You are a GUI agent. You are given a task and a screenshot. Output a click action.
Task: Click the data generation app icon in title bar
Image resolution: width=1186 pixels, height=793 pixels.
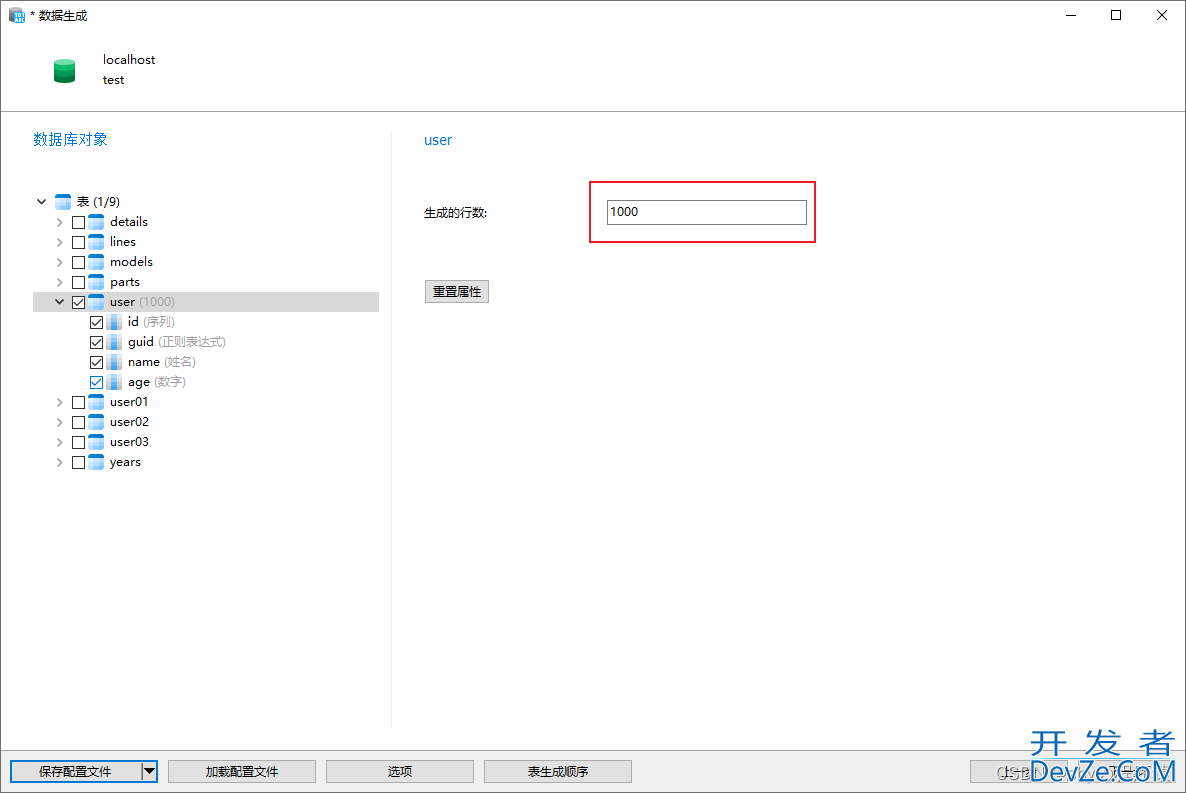pyautogui.click(x=17, y=15)
